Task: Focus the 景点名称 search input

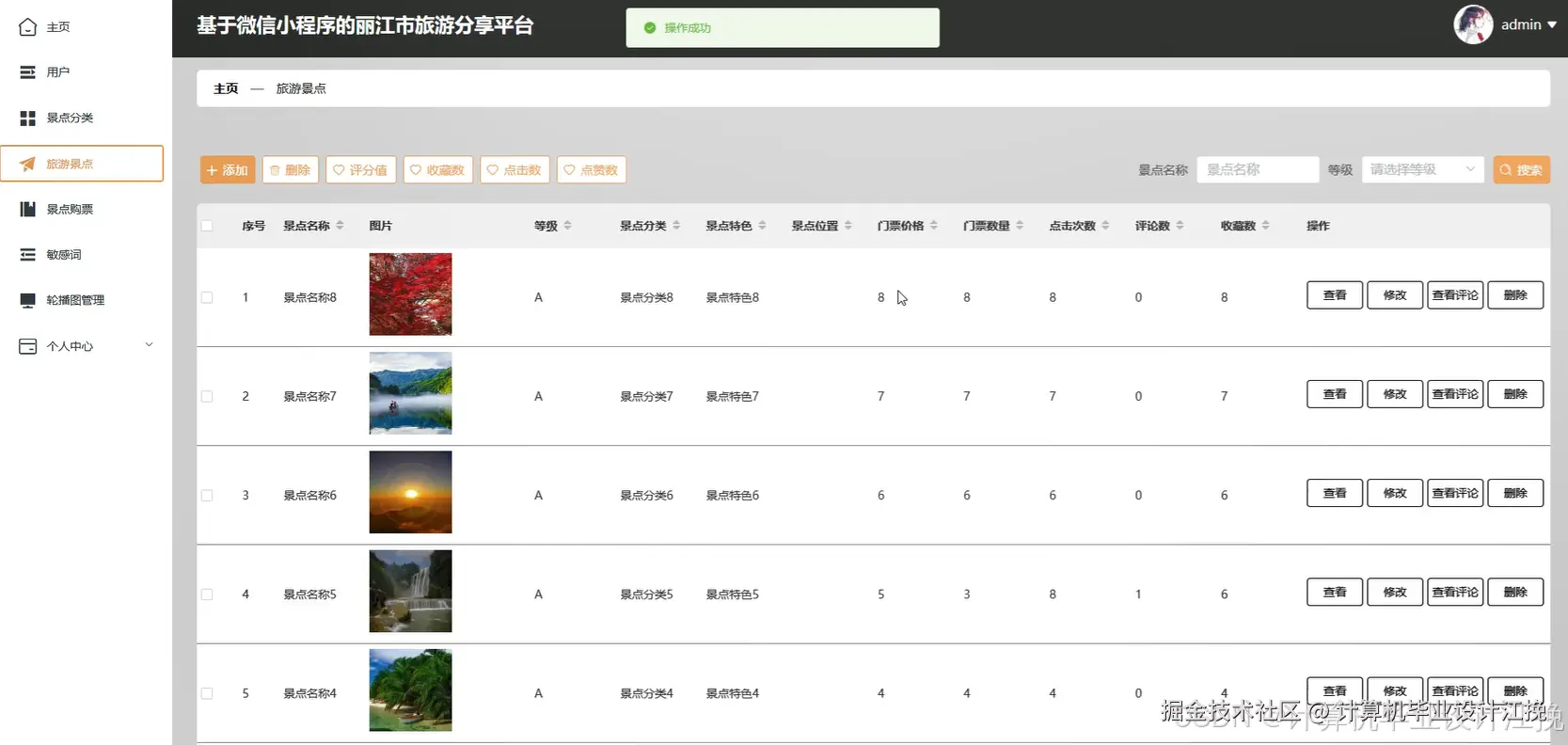Action: click(1258, 169)
